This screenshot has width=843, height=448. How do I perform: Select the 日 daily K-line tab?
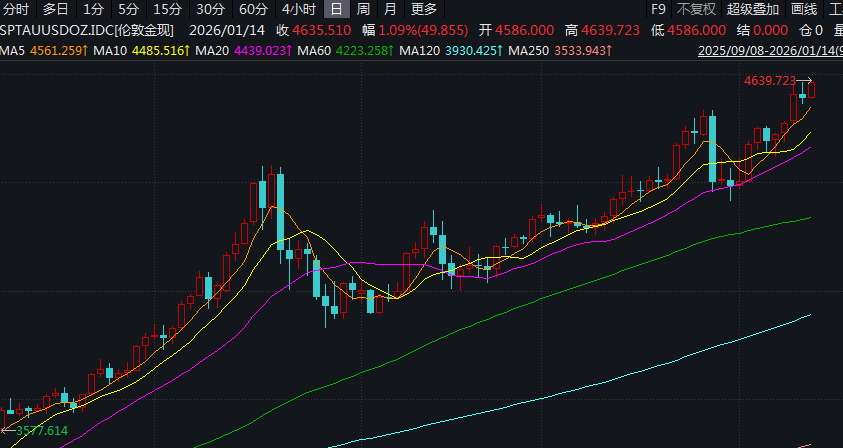click(336, 9)
